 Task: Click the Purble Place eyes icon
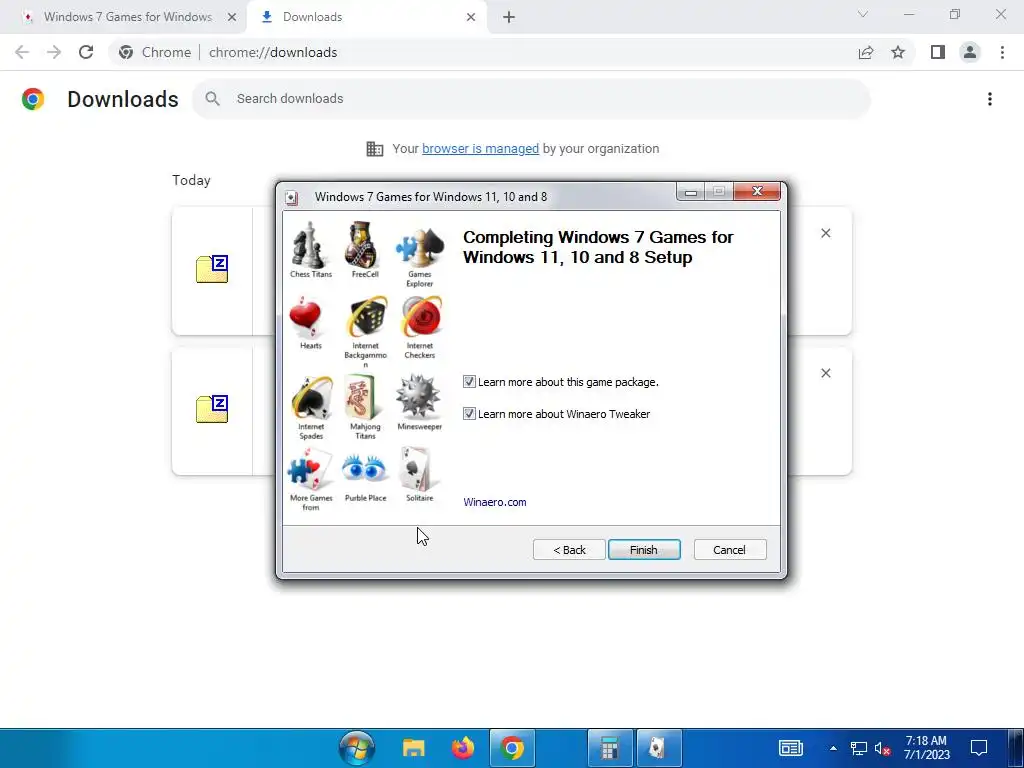[364, 469]
